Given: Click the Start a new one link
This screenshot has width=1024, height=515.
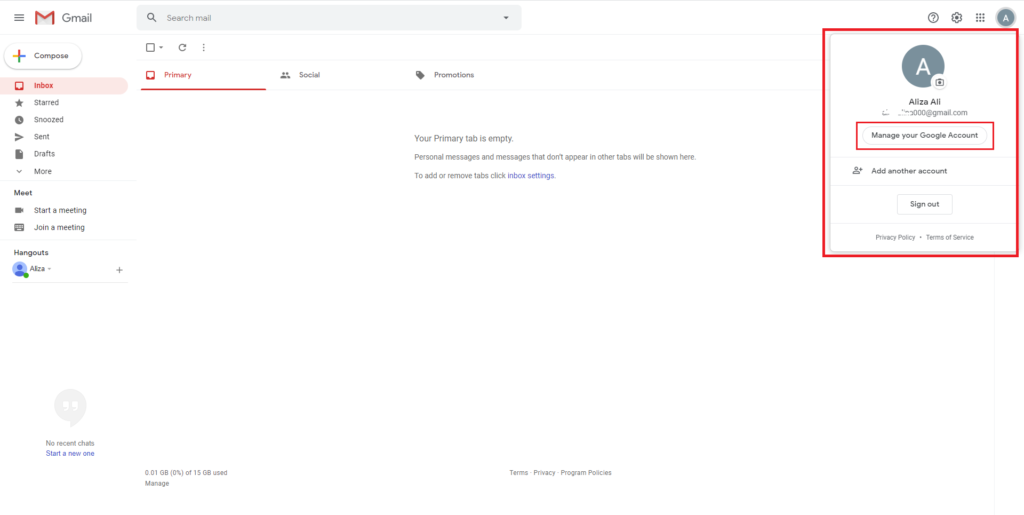Looking at the screenshot, I should [70, 453].
